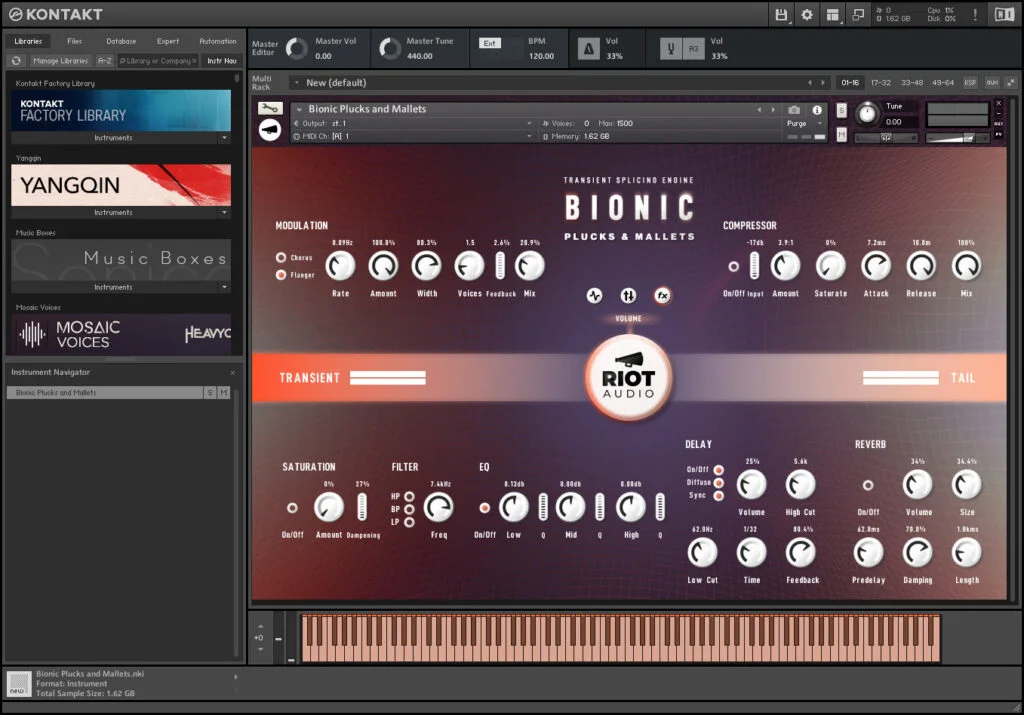Switch to the Automation tab
Viewport: 1024px width, 715px height.
coord(218,41)
